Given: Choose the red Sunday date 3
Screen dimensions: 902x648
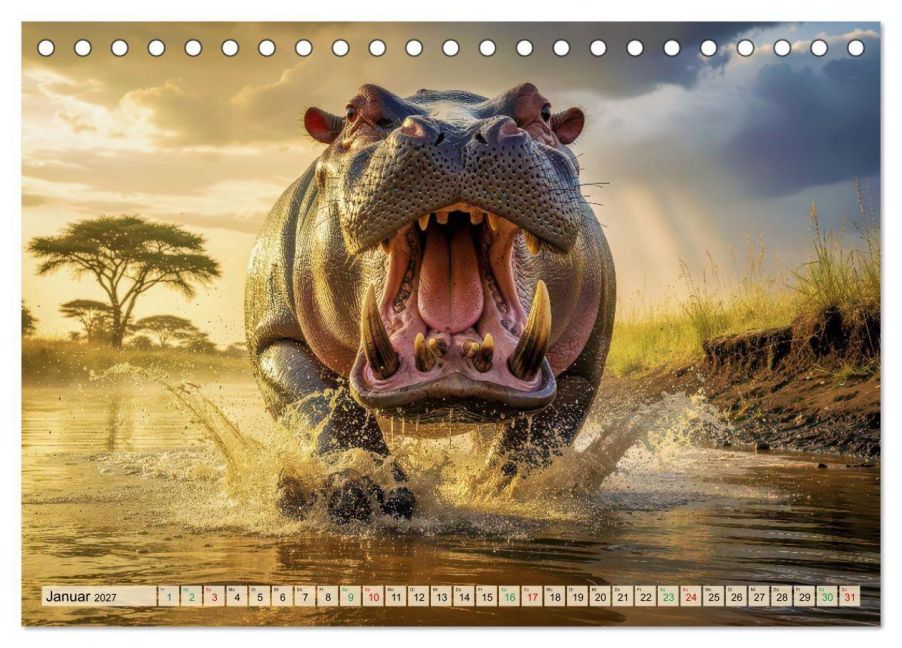Looking at the screenshot, I should [214, 596].
